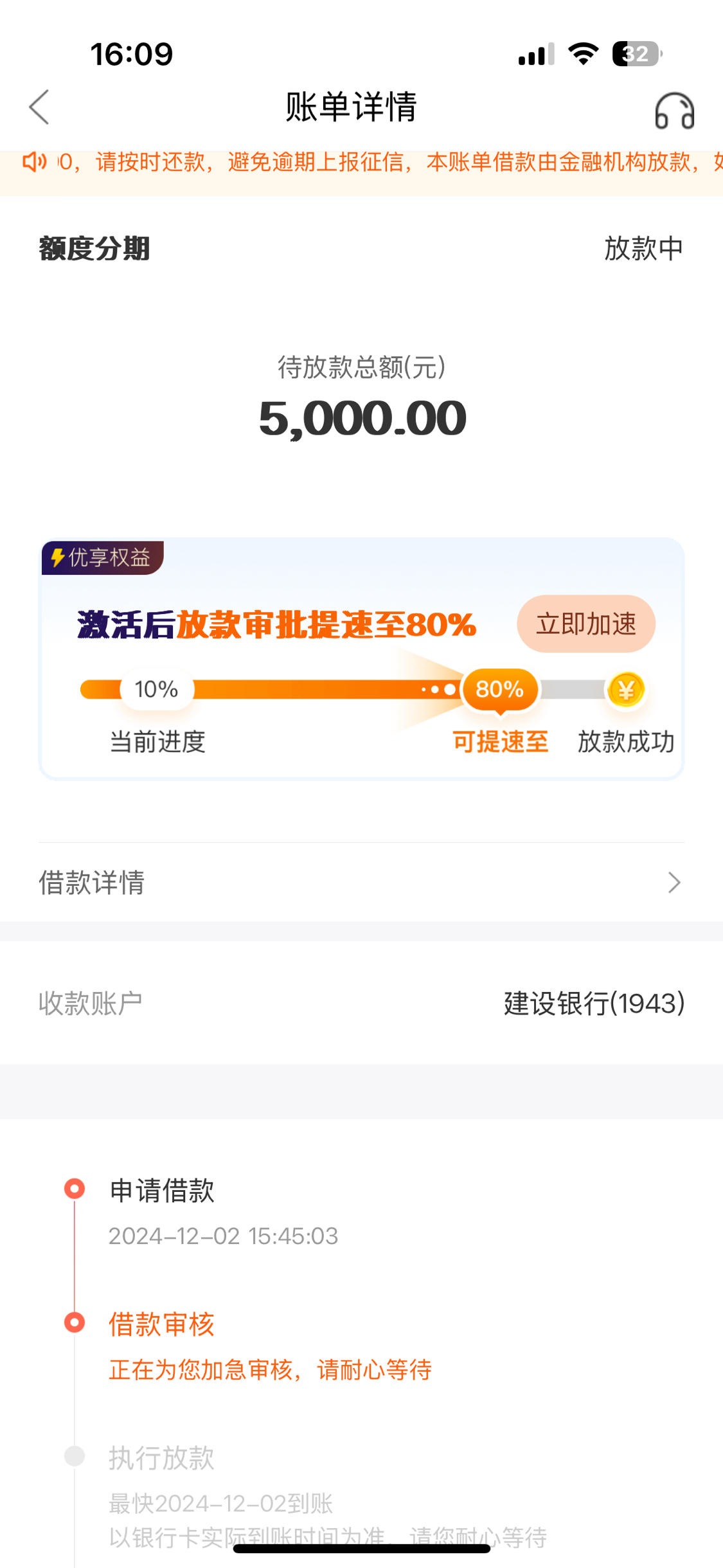Image resolution: width=723 pixels, height=1568 pixels.
Task: Tap the lightning 优享权益 badge
Action: point(103,557)
